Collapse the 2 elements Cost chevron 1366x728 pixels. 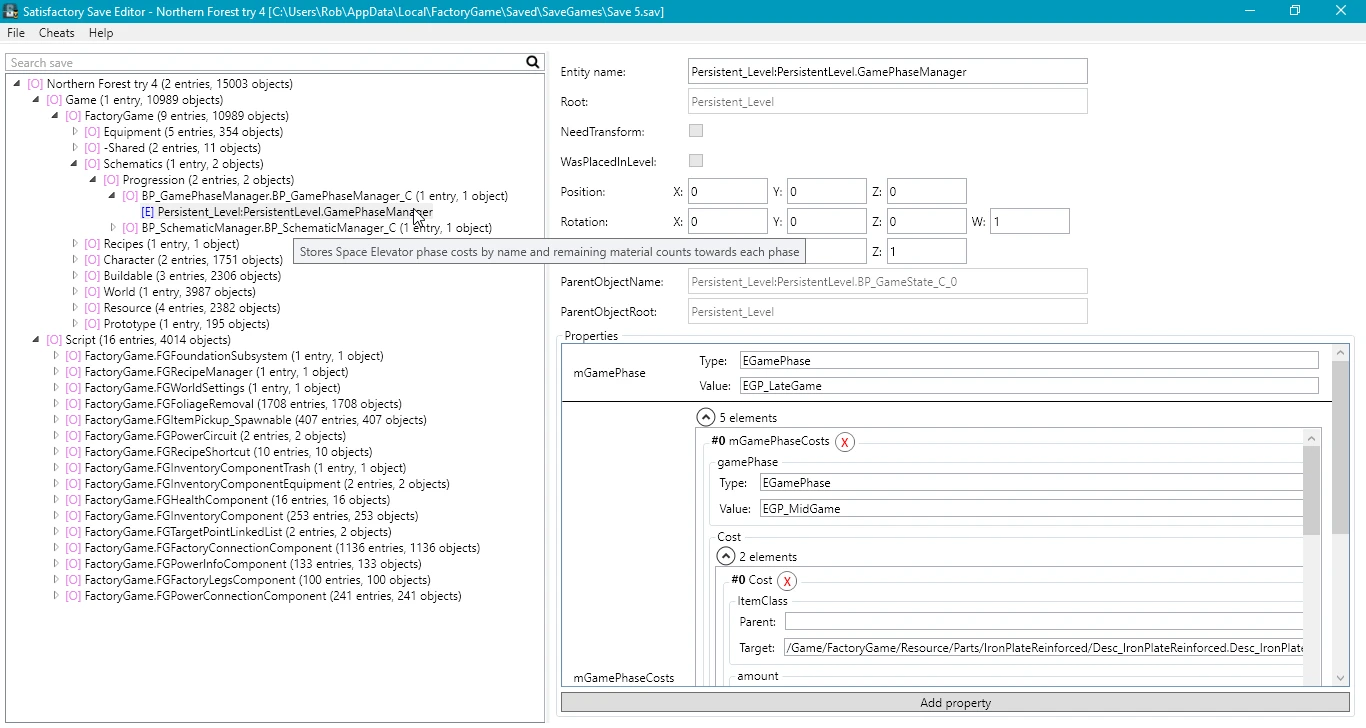[x=726, y=557]
